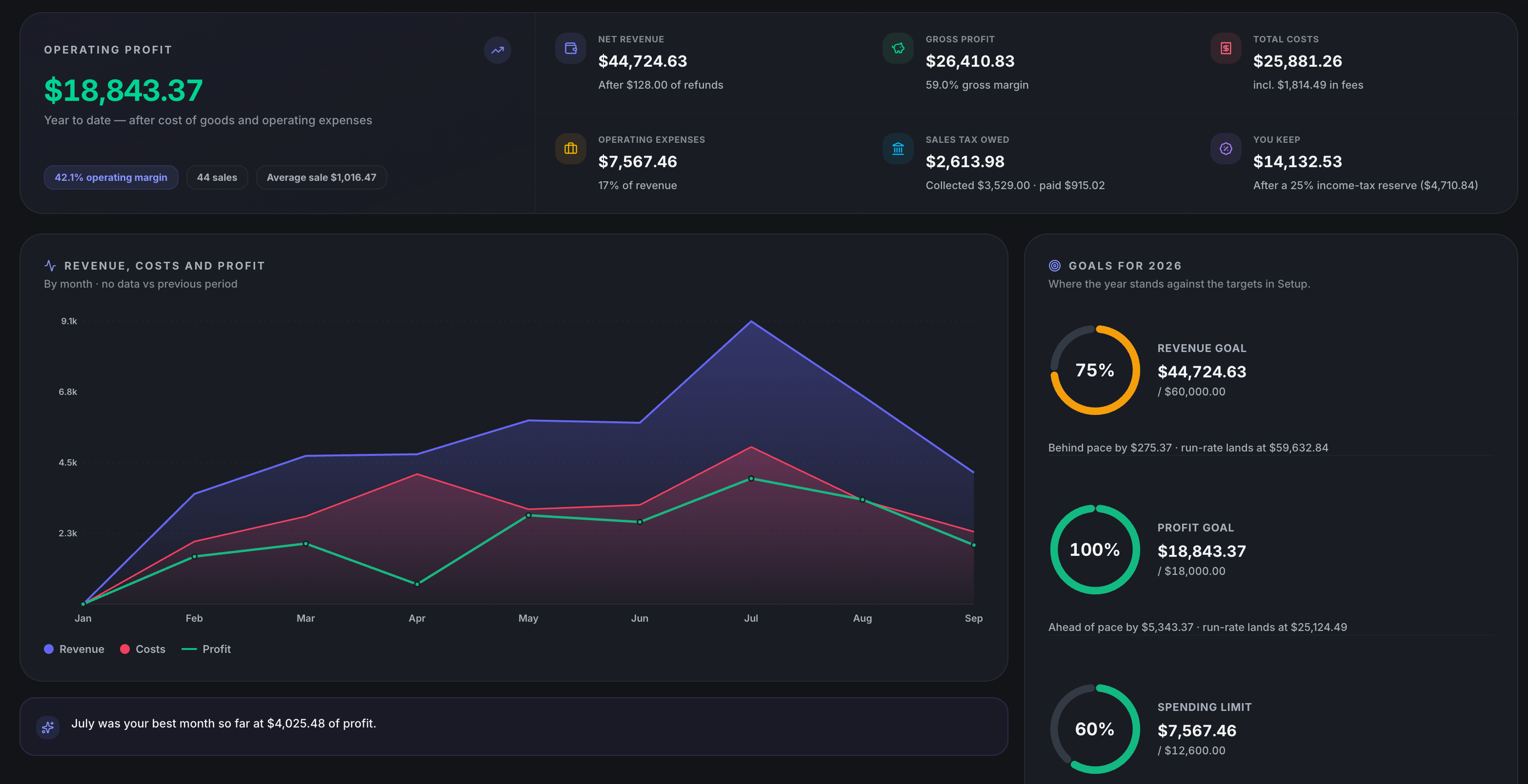Click 'Behind pace by $275.37' revenue note
This screenshot has width=1528, height=784.
tap(1110, 448)
